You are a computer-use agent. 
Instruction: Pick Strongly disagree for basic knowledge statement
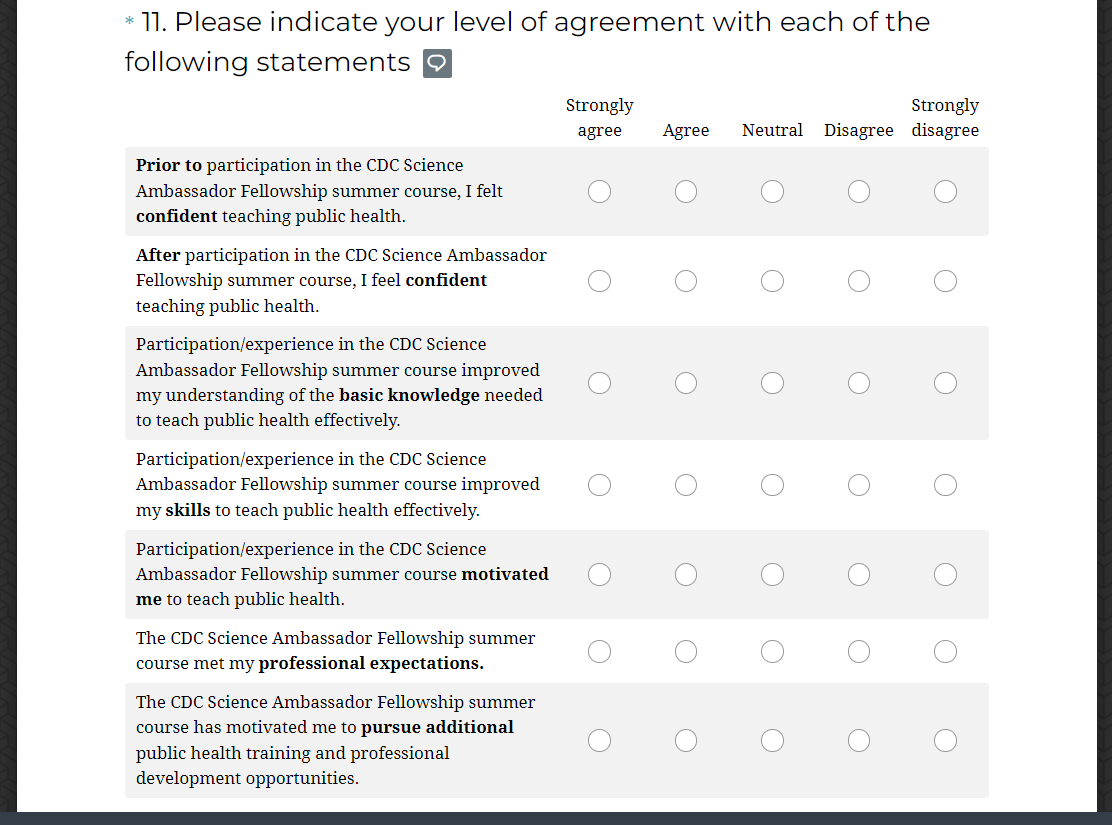[945, 383]
